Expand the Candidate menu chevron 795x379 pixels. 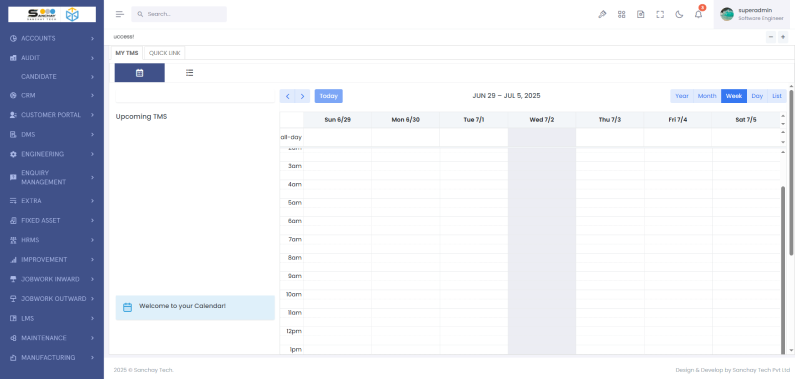(x=92, y=77)
